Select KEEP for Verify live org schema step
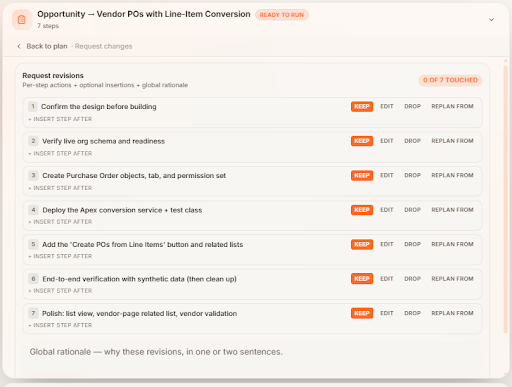 362,141
